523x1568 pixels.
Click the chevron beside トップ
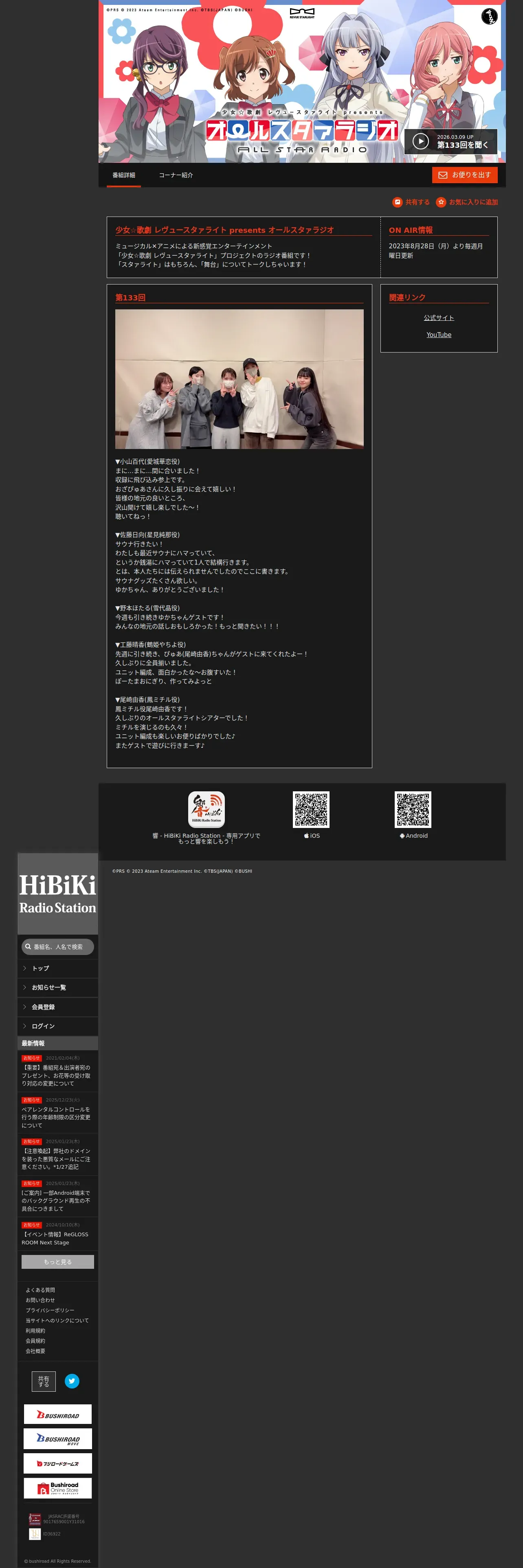click(x=24, y=968)
